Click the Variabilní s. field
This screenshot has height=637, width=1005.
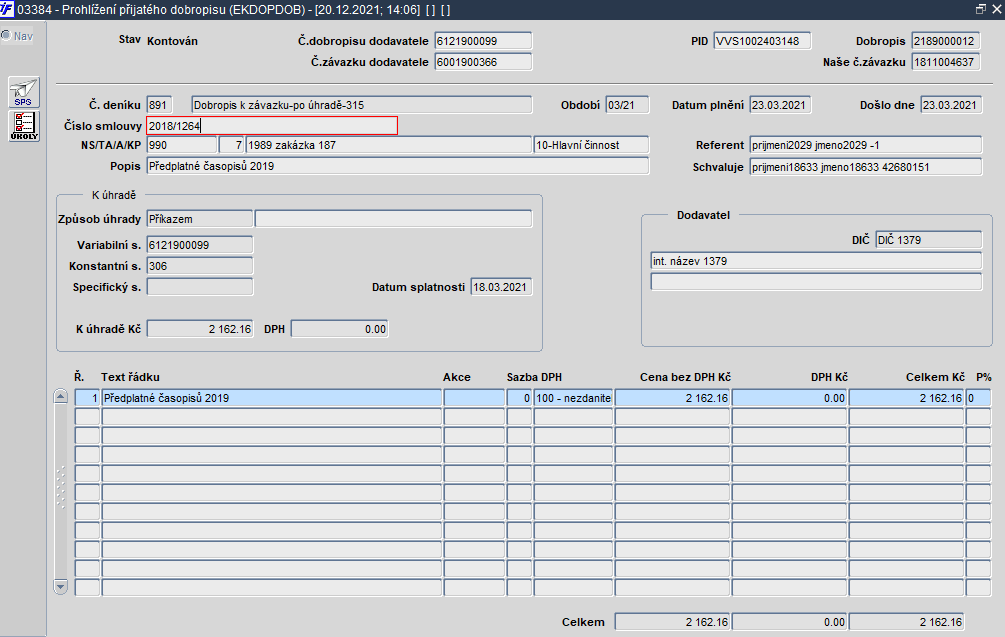[x=199, y=245]
